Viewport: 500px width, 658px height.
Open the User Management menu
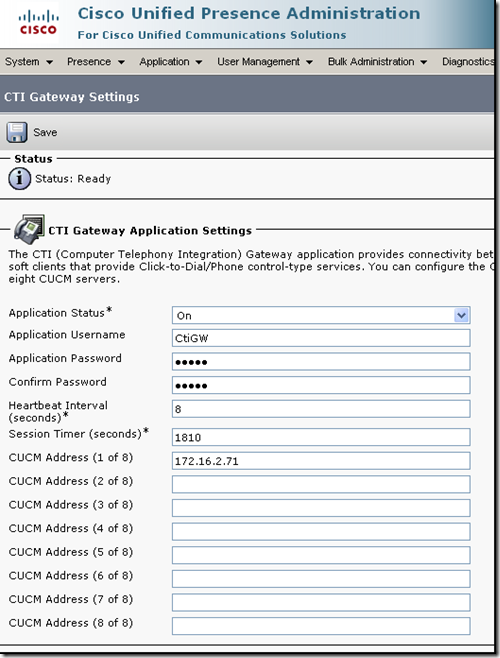tap(264, 62)
